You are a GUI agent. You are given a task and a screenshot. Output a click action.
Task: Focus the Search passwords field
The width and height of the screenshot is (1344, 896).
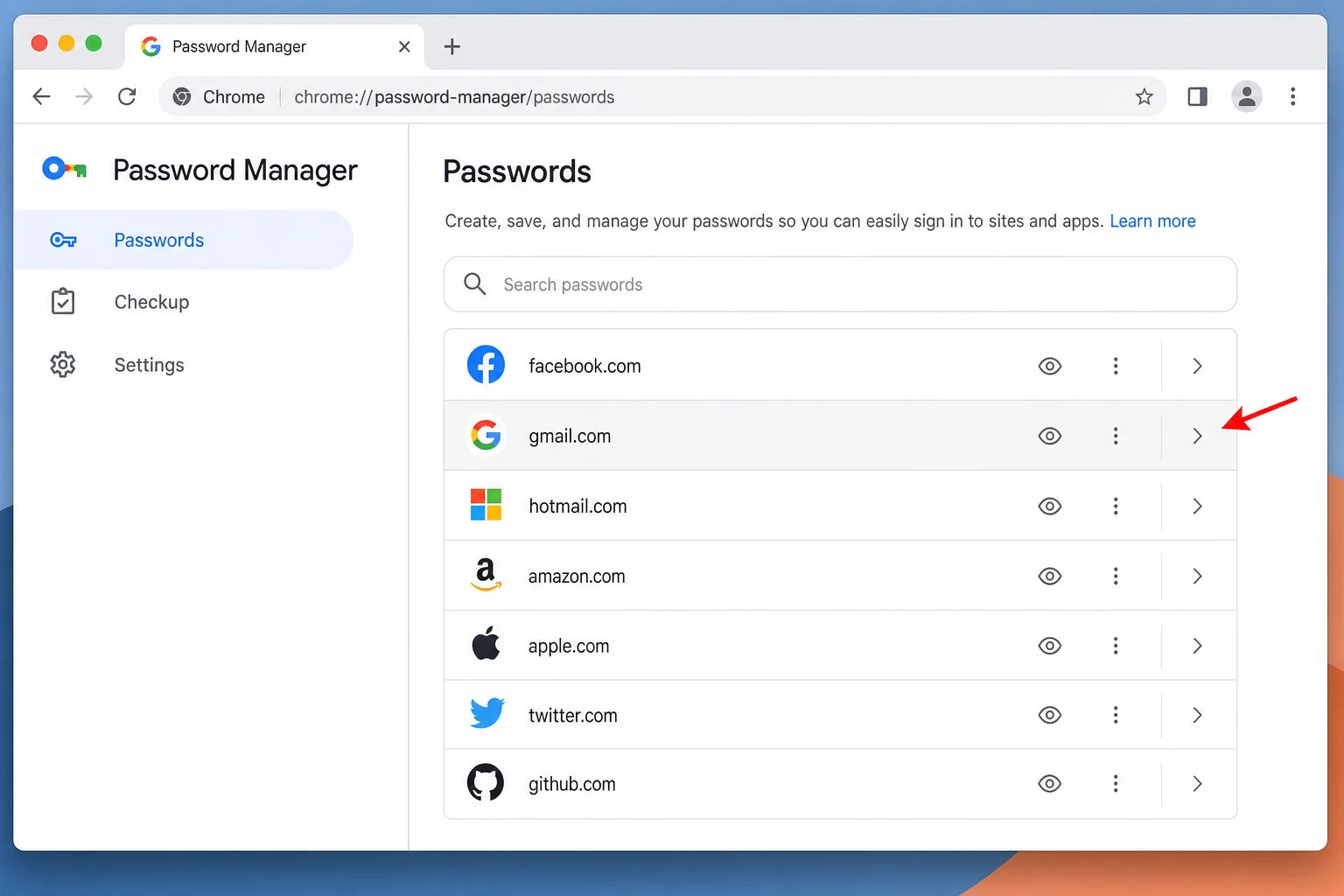(x=840, y=283)
